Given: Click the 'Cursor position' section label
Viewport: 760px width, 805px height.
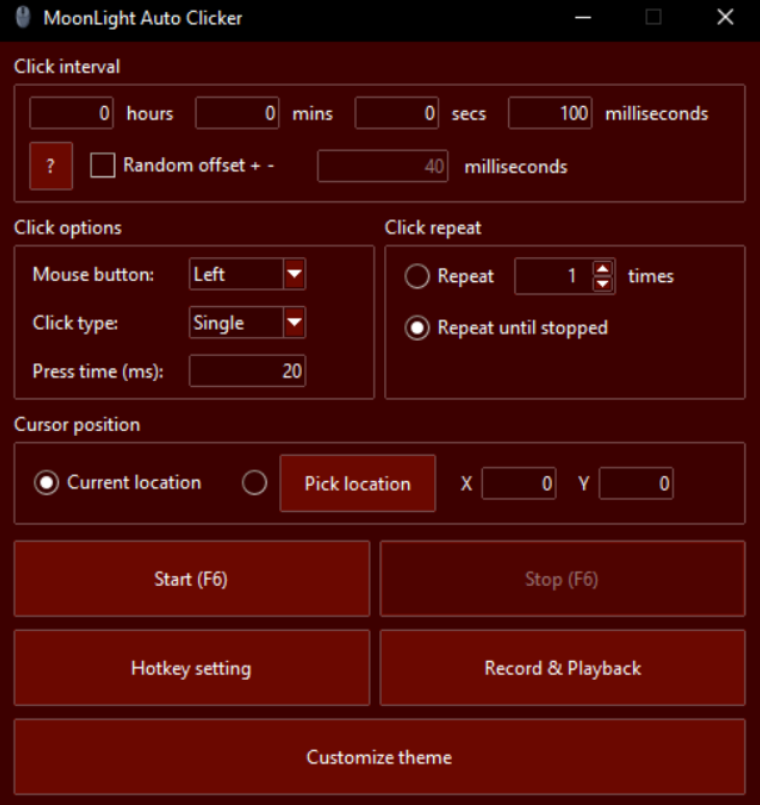Looking at the screenshot, I should click(77, 425).
